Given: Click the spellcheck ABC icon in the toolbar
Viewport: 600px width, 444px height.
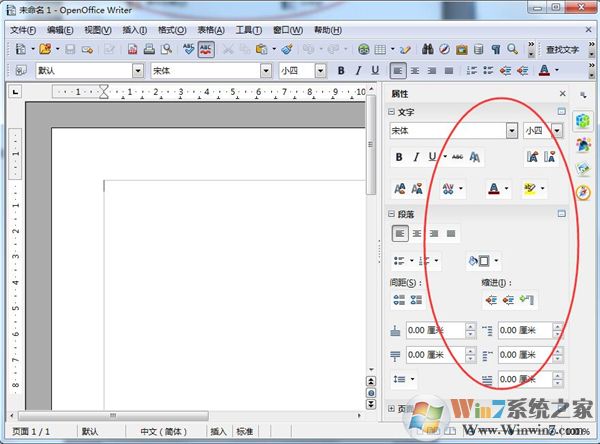Looking at the screenshot, I should coord(187,49).
